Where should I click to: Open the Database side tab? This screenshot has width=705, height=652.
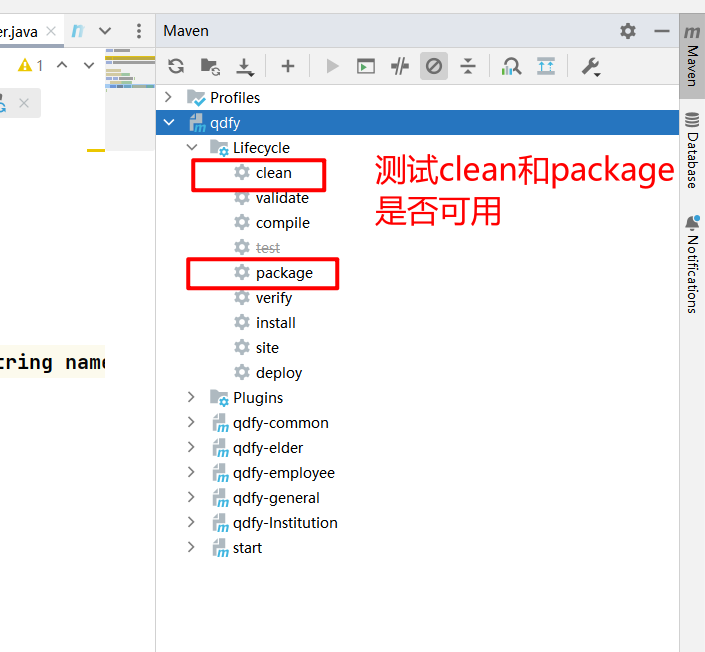click(x=692, y=151)
